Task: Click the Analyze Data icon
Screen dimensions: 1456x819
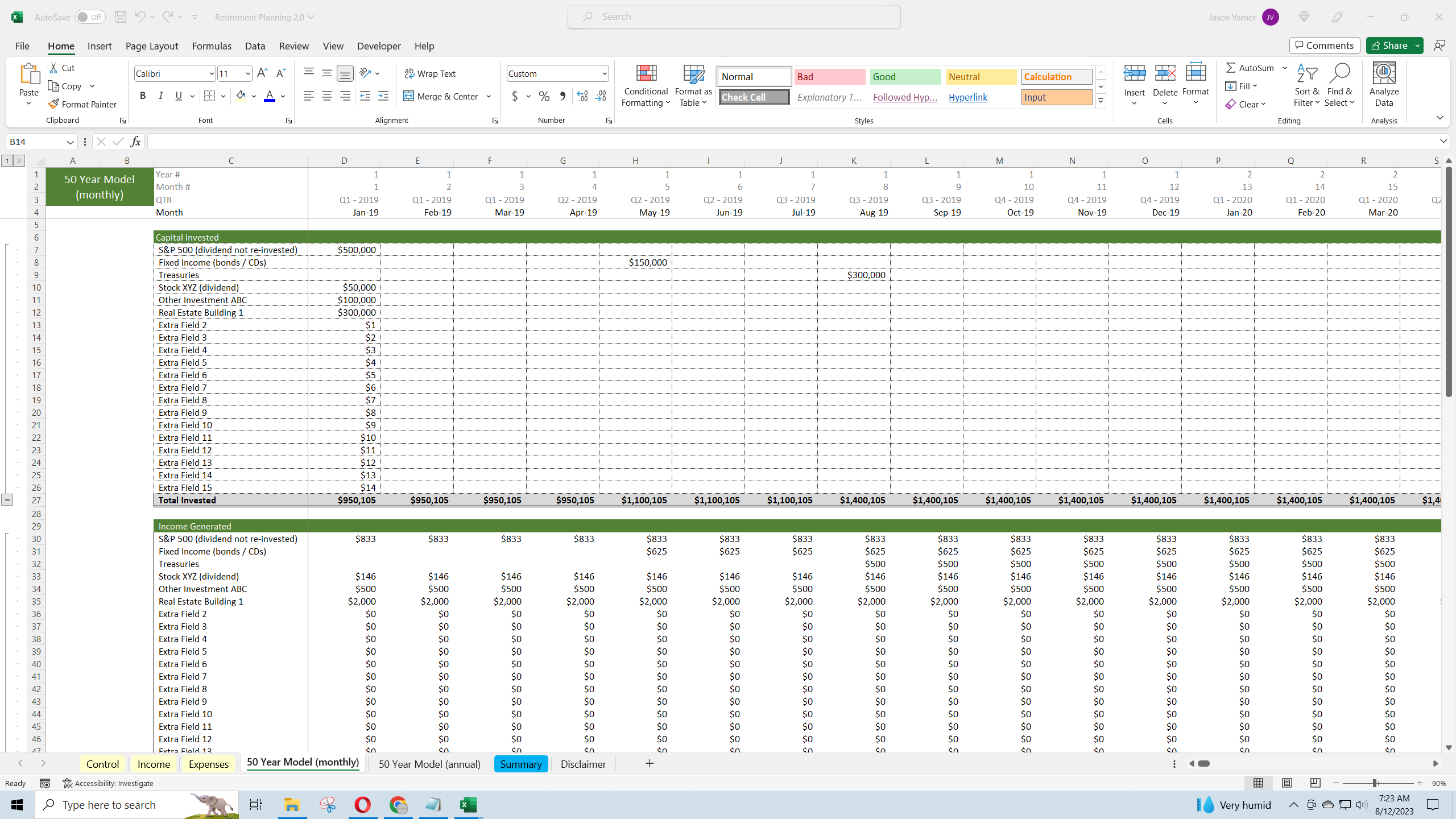Action: (1384, 74)
